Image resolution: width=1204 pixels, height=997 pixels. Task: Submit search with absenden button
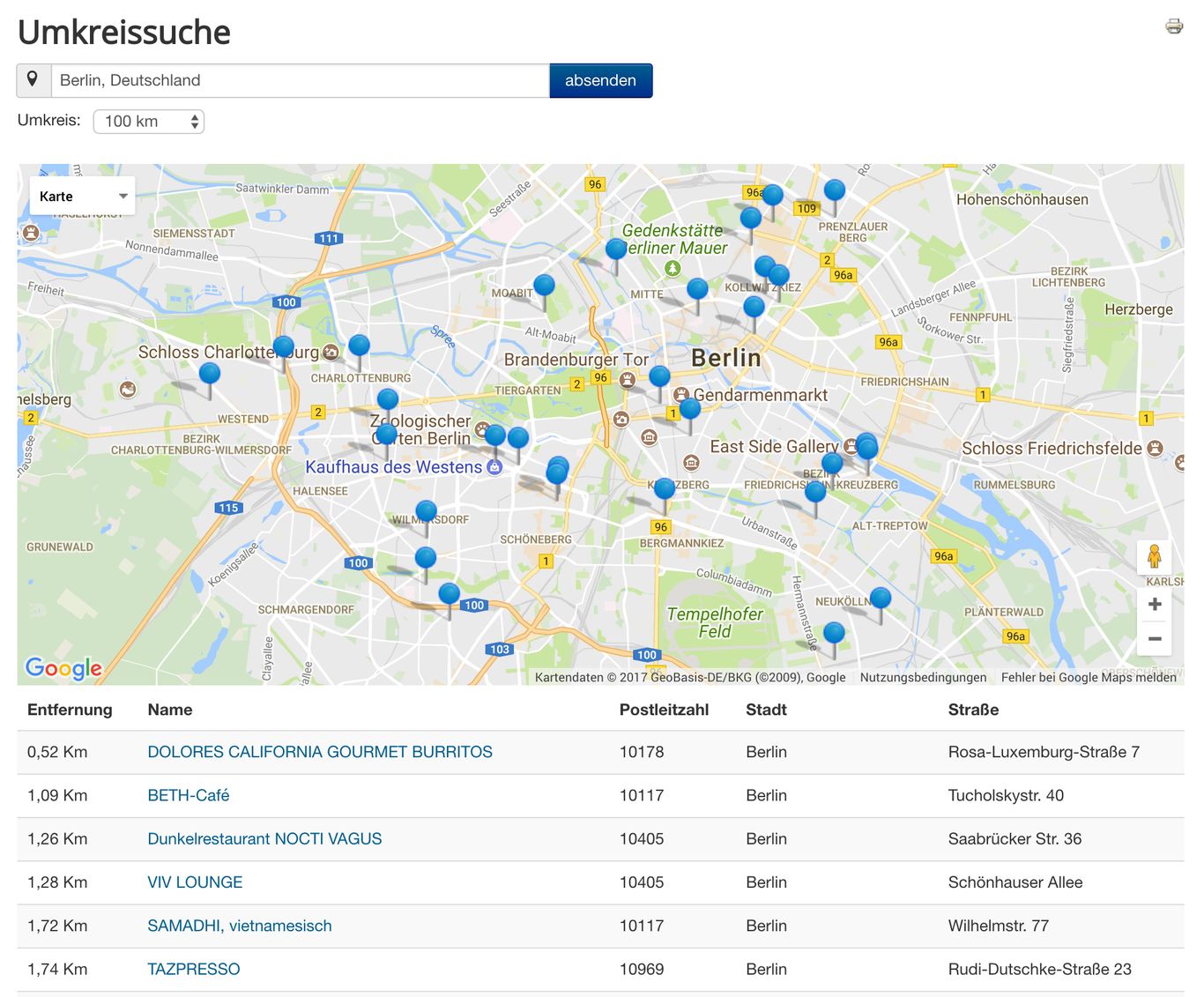(x=600, y=80)
